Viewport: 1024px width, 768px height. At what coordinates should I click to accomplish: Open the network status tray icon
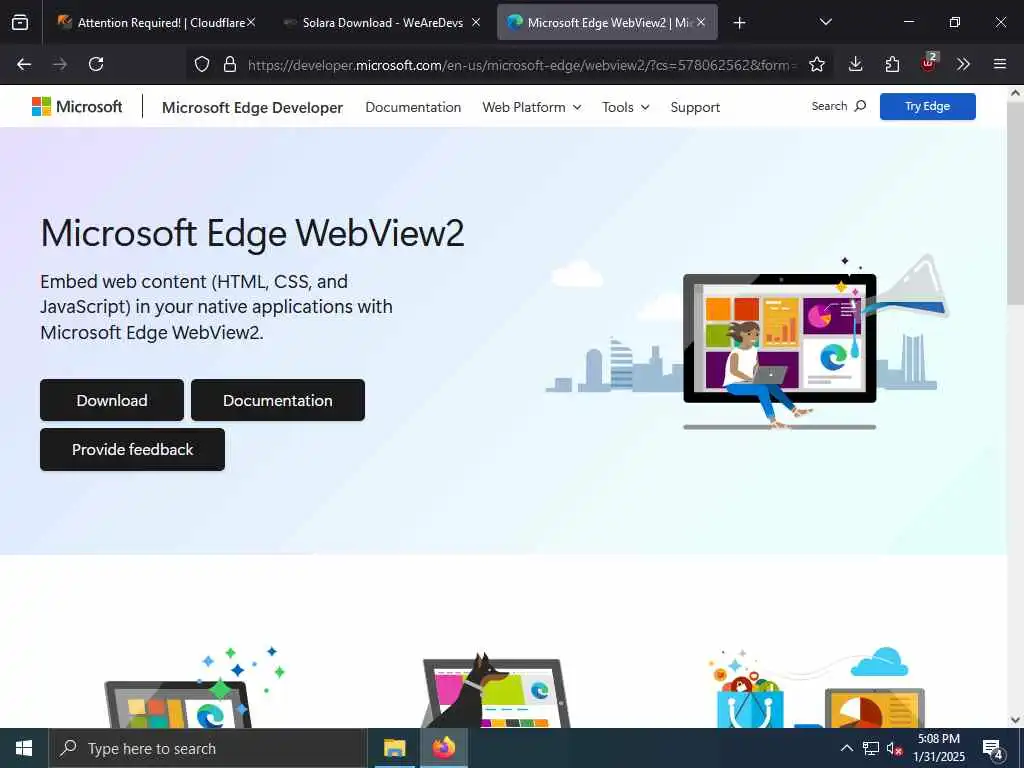[x=871, y=748]
